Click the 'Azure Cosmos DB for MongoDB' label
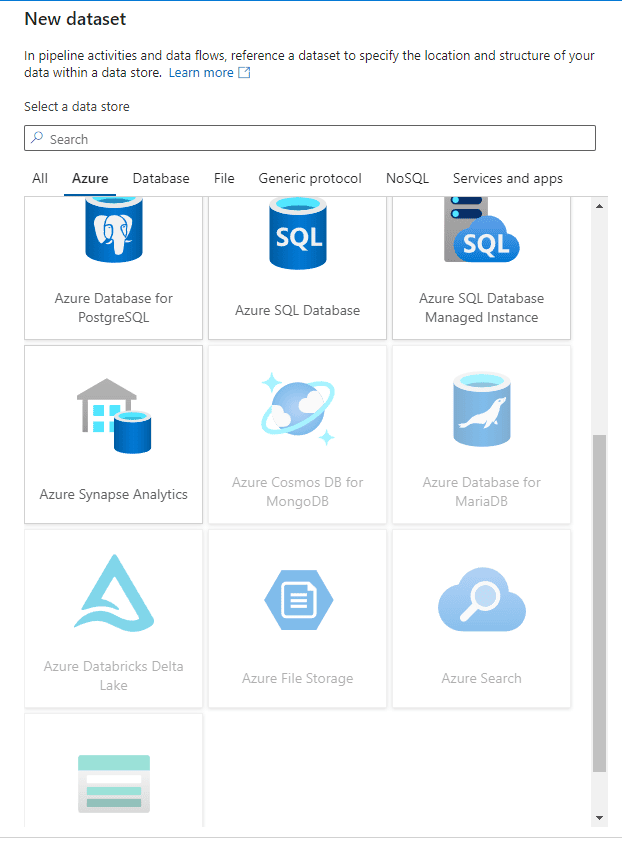 pos(298,492)
